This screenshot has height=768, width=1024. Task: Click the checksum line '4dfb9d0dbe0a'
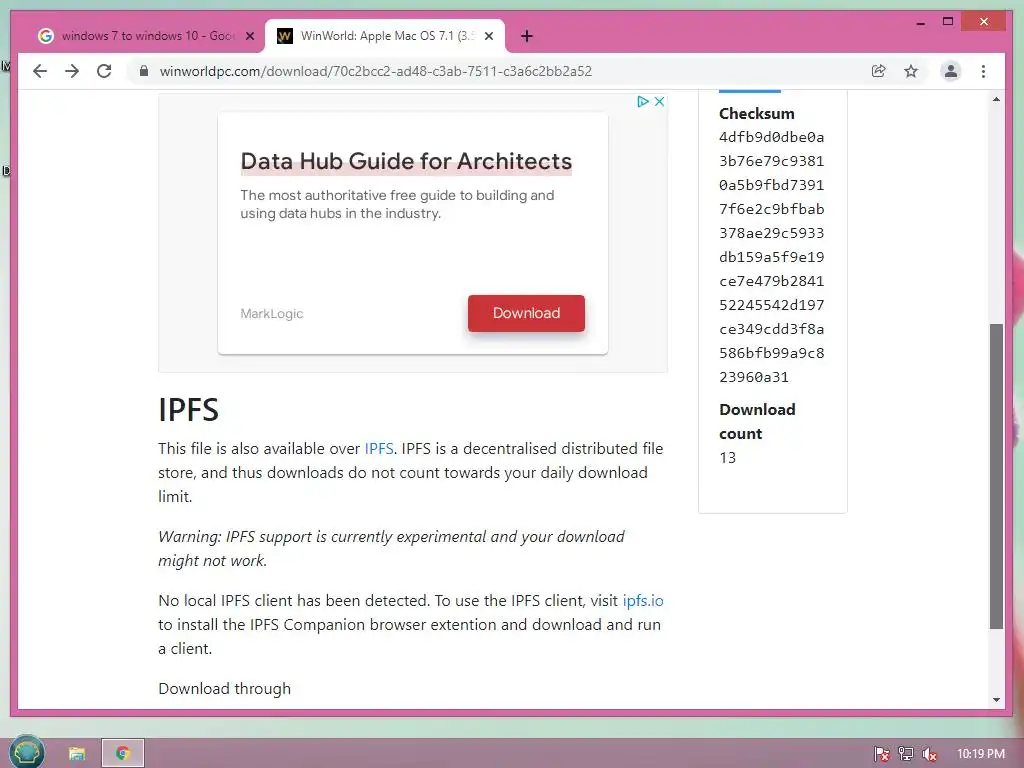tap(771, 137)
